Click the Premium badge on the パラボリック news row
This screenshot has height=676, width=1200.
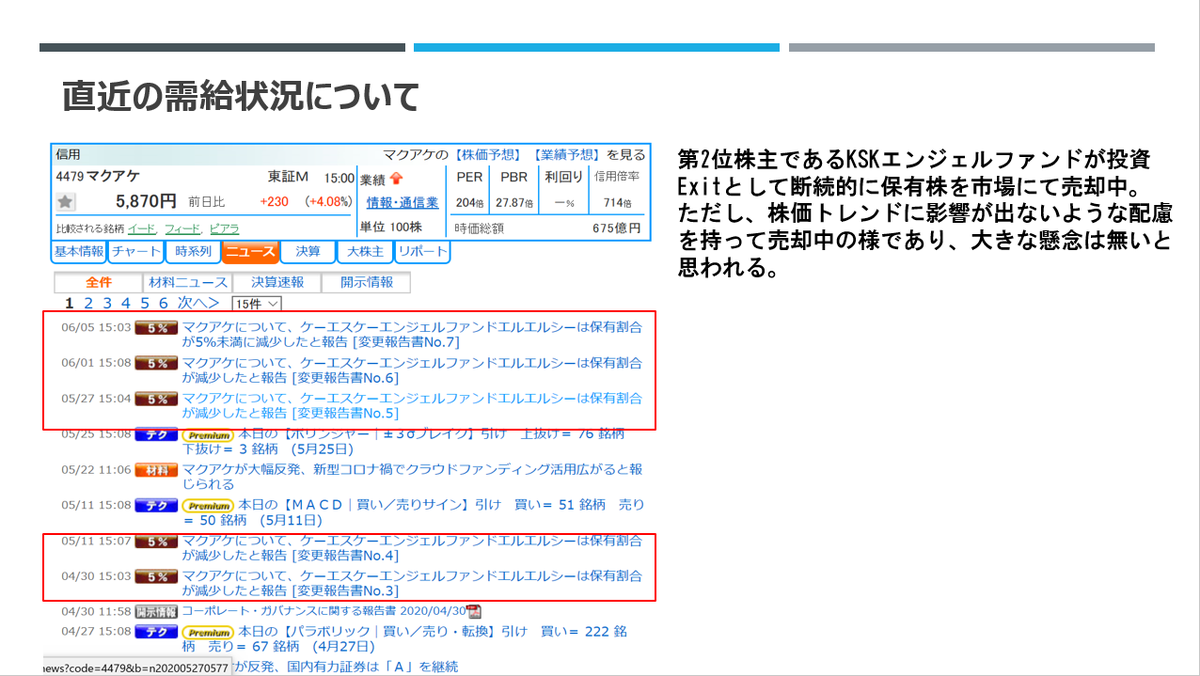pyautogui.click(x=207, y=632)
